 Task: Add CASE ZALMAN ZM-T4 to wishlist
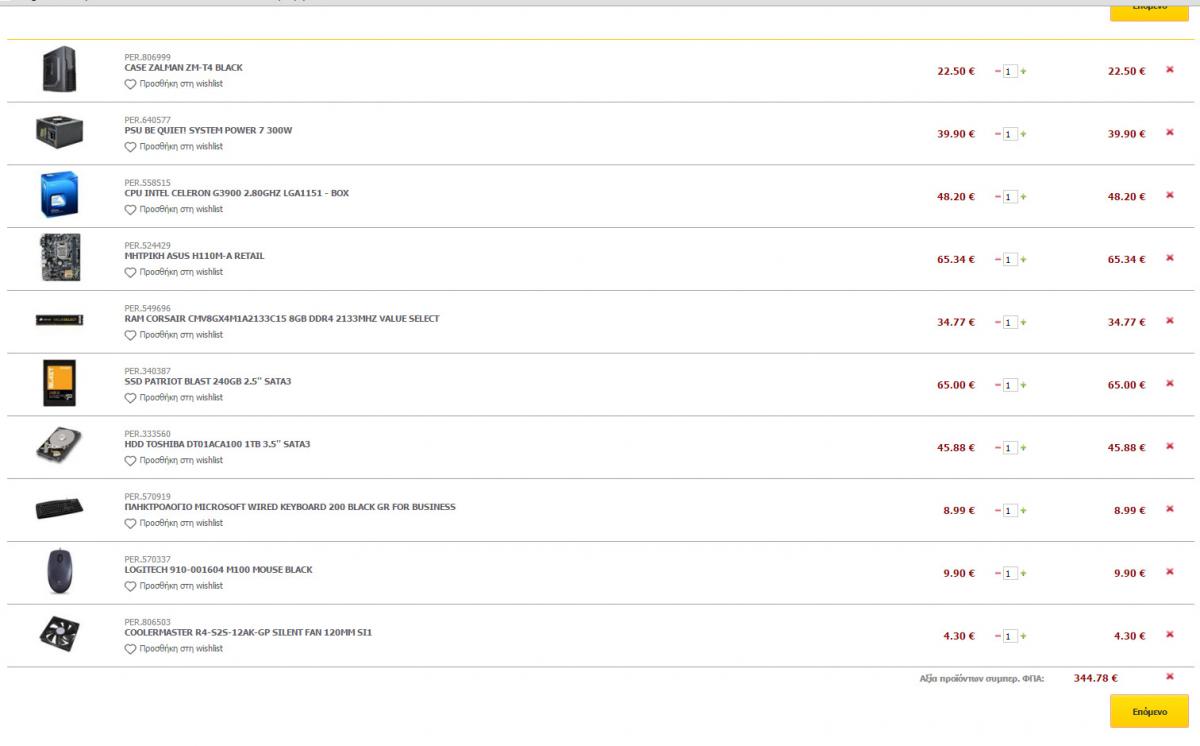[x=174, y=84]
